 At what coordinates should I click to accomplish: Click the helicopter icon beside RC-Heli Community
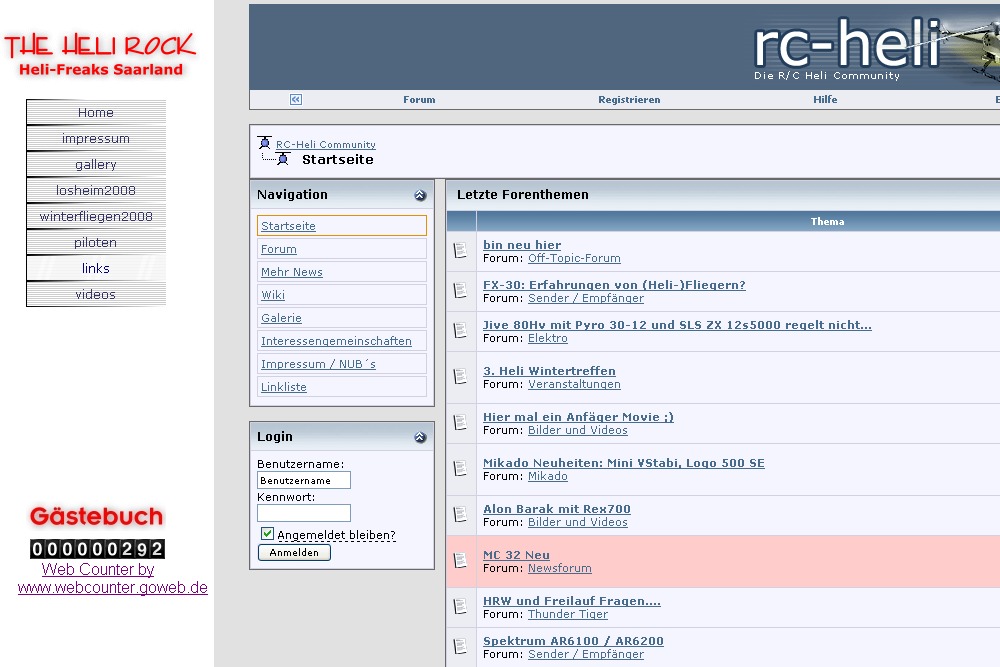(x=265, y=142)
